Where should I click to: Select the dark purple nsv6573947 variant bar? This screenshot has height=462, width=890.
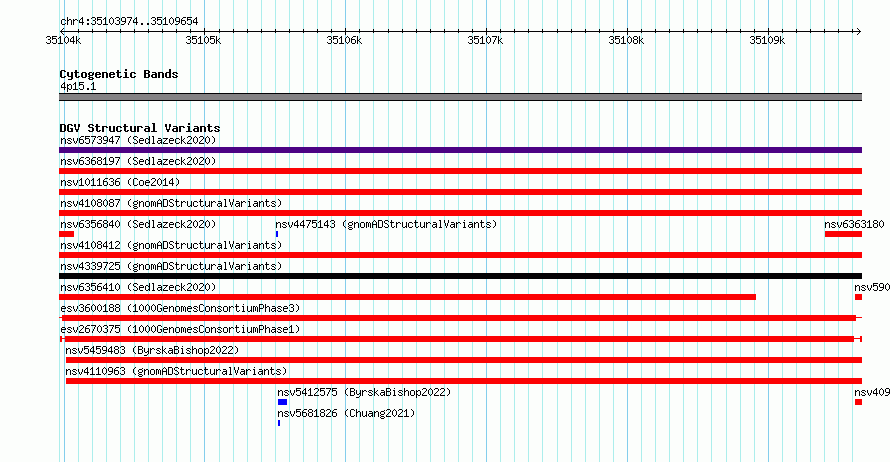[460, 150]
